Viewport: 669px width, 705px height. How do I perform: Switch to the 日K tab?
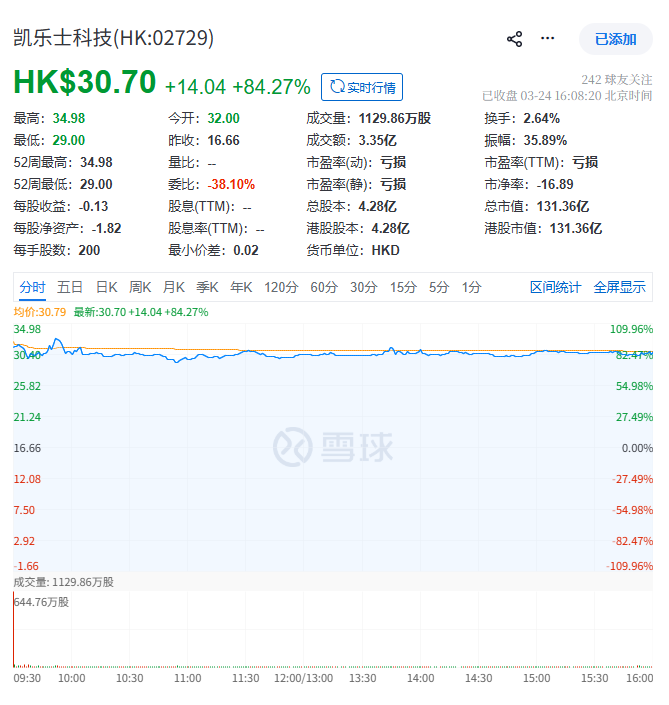click(x=106, y=287)
